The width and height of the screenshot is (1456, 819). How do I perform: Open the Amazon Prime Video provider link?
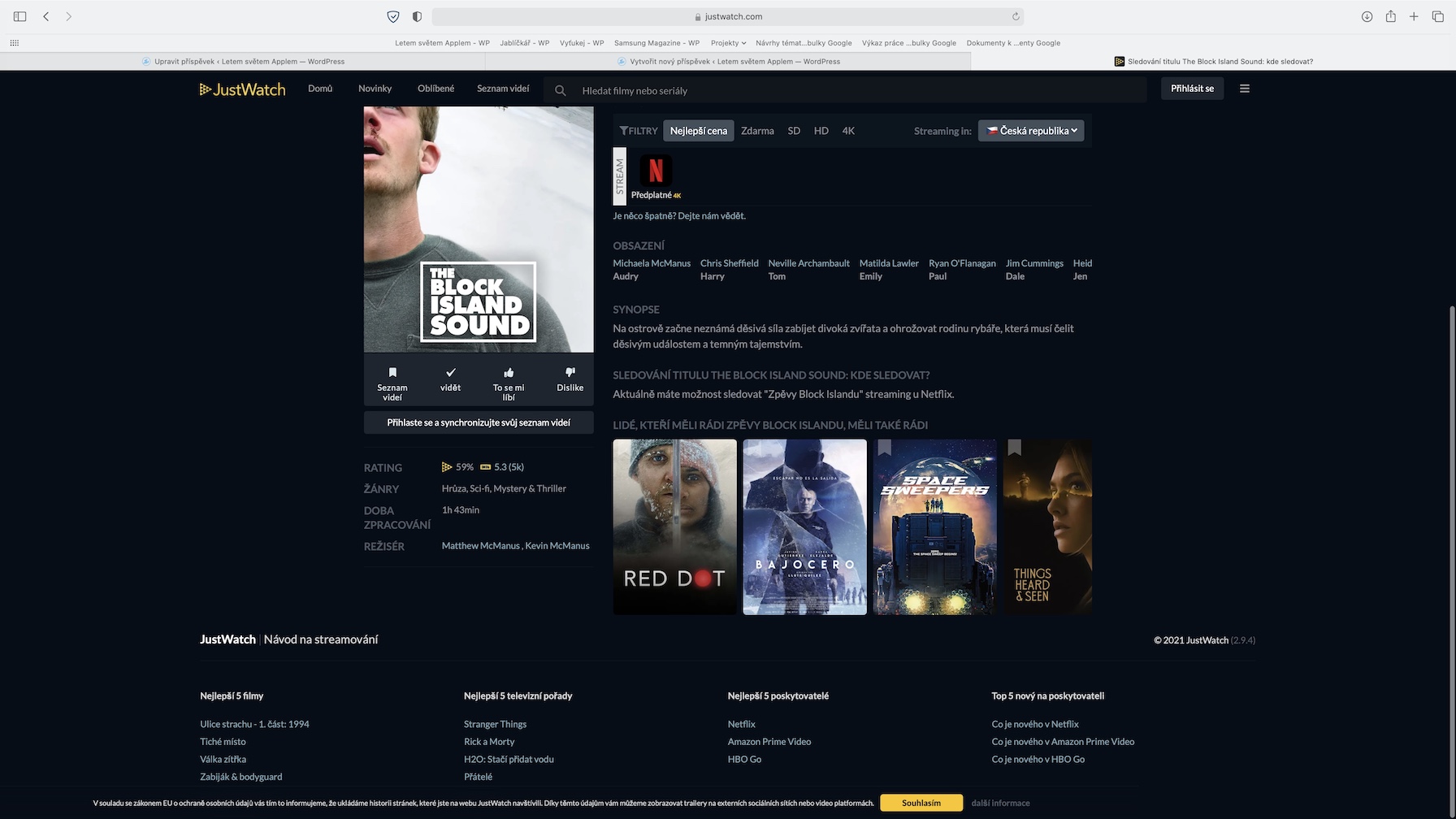click(x=769, y=742)
